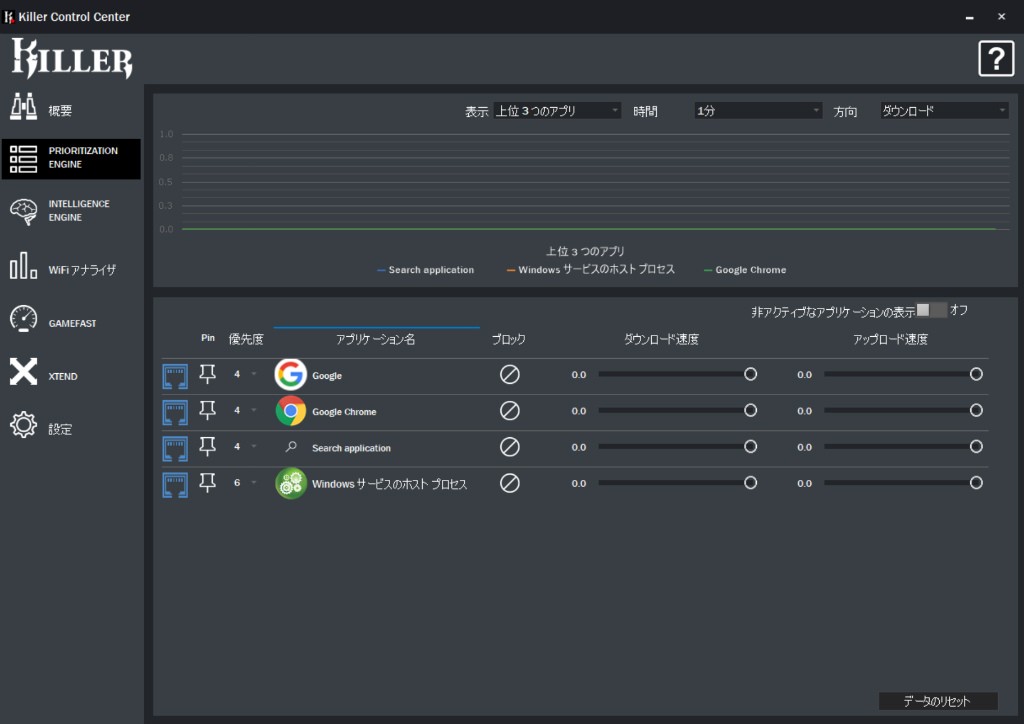Screen dimensions: 1024x724
Task: Click the block icon for Google Chrome
Action: pos(510,411)
